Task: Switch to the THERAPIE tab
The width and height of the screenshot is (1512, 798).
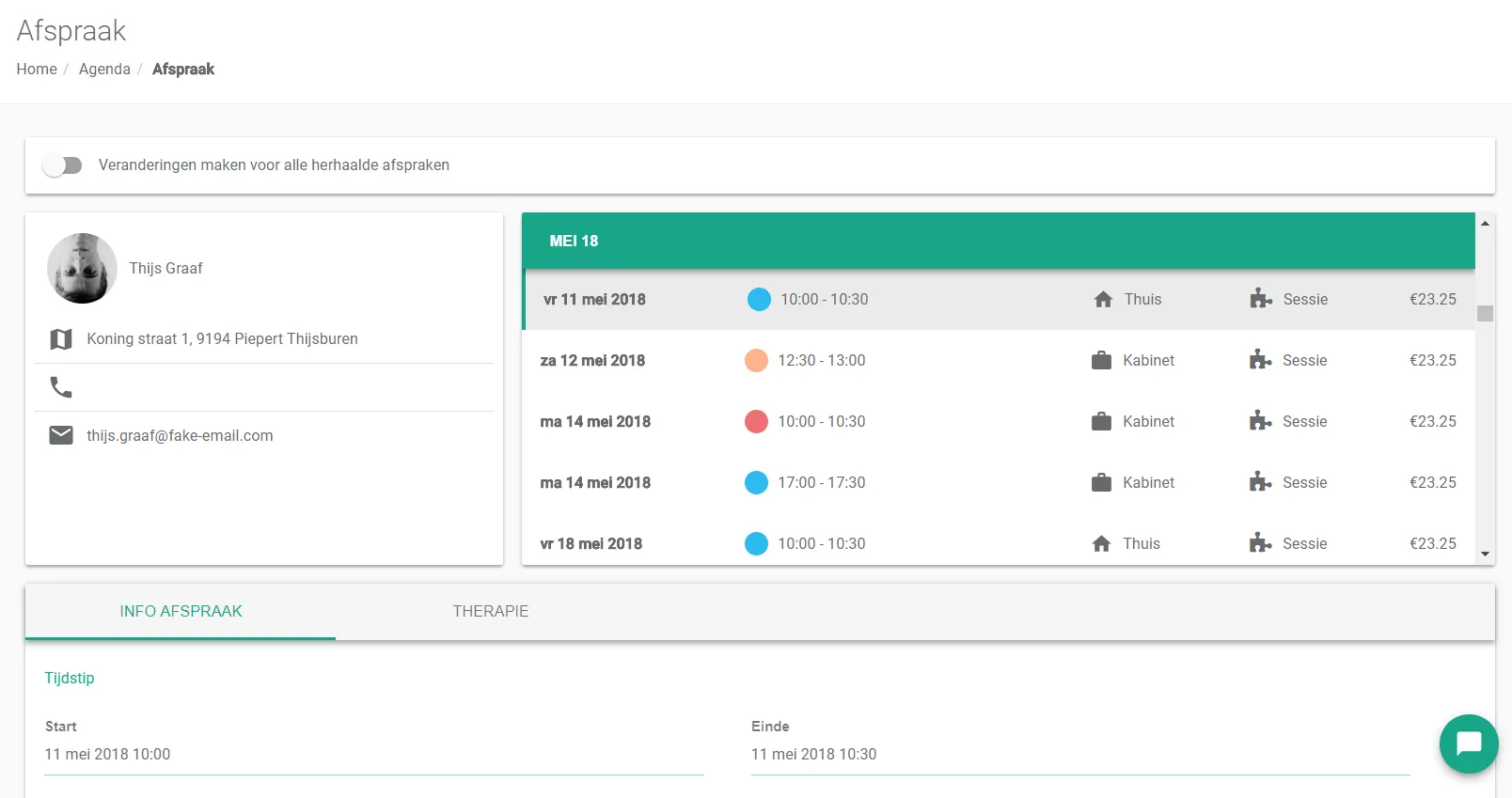Action: [x=490, y=612]
